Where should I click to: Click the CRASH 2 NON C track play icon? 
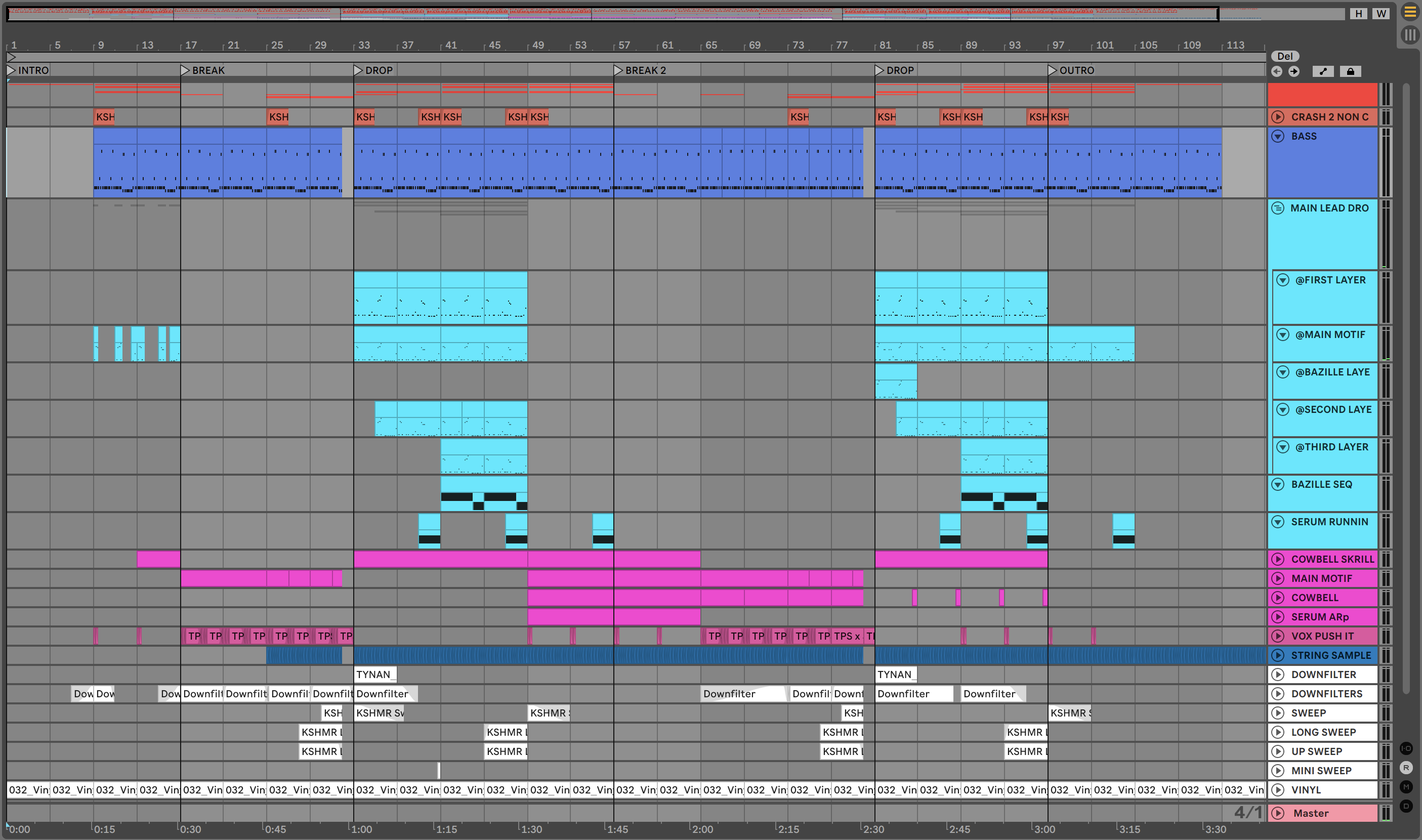[1278, 117]
